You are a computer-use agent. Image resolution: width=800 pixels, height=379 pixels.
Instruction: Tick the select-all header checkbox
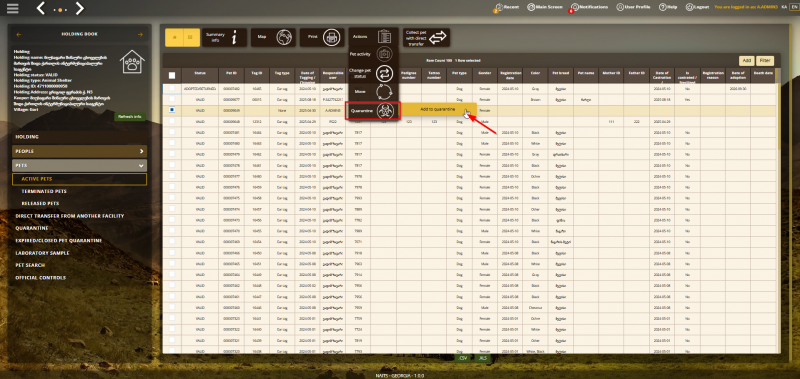point(172,75)
